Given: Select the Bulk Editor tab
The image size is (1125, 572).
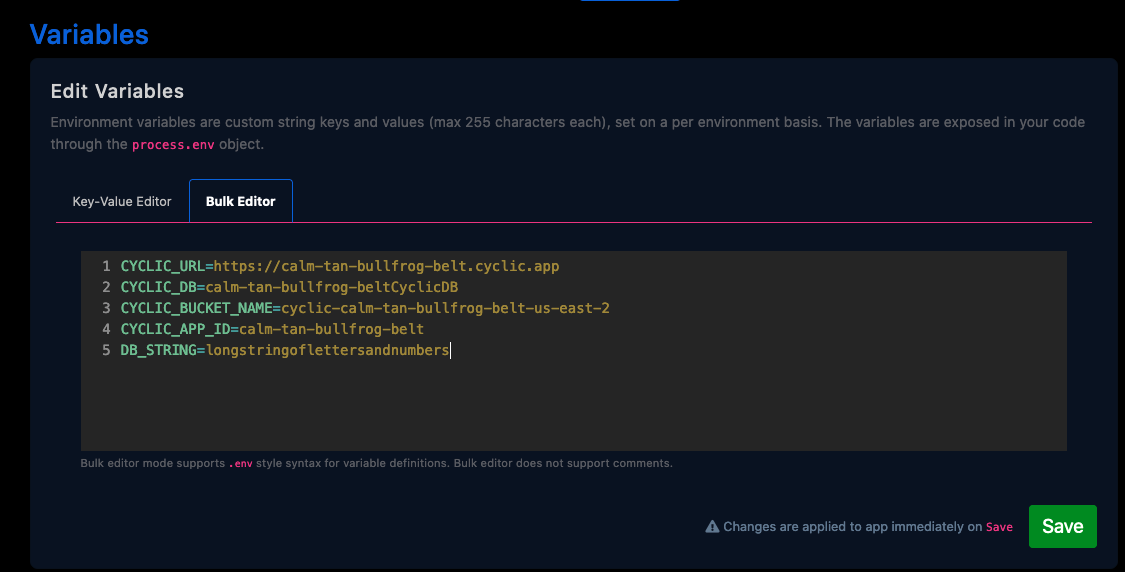Looking at the screenshot, I should [x=240, y=201].
